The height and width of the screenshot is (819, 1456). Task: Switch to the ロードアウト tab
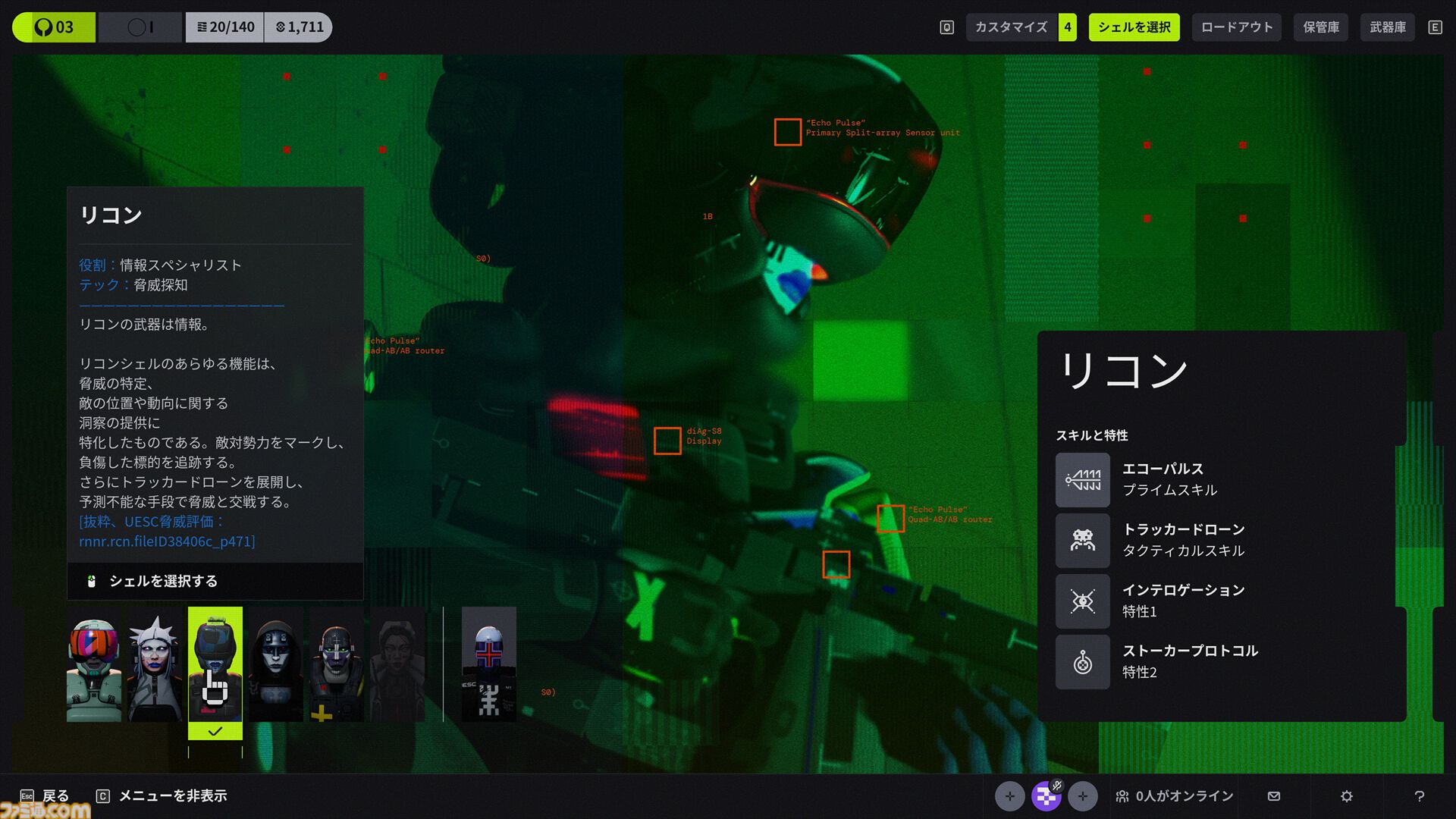click(1236, 27)
